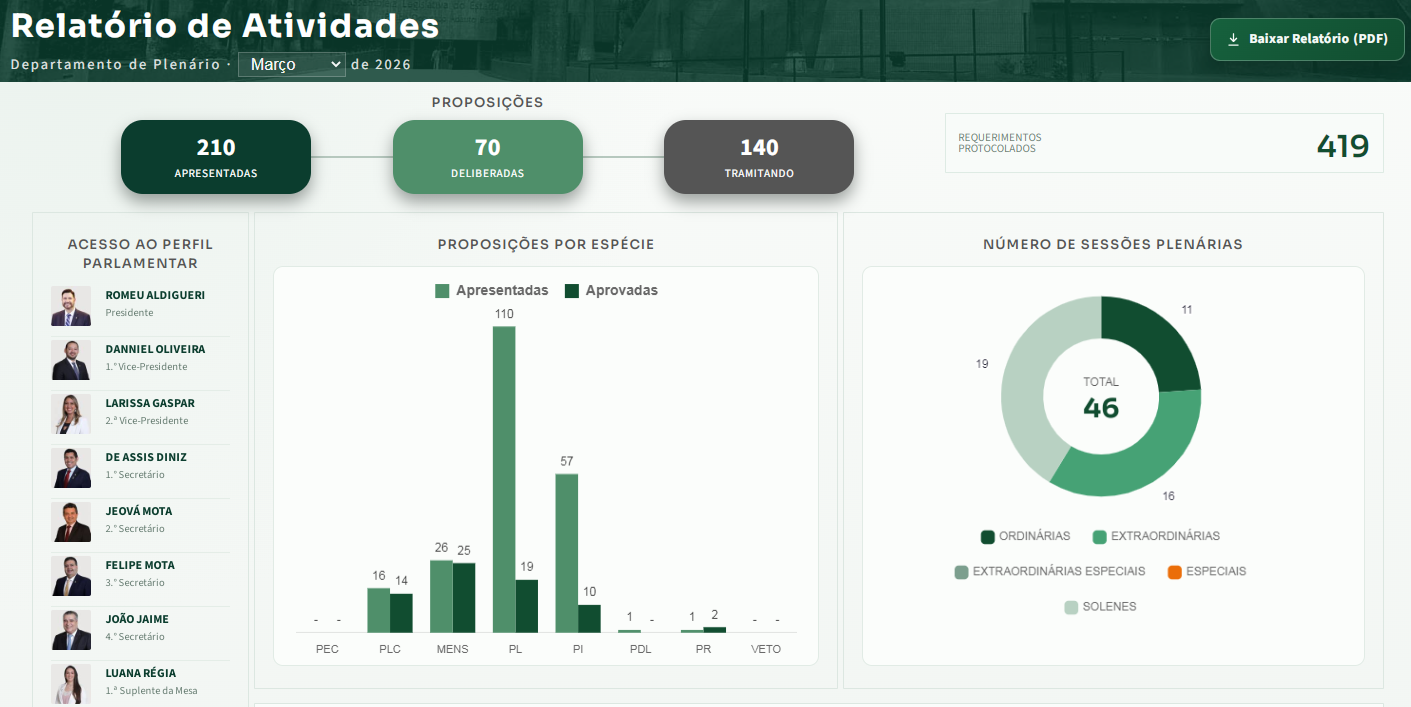Viewport: 1411px width, 707px height.
Task: Toggle the Aprovadas legend series
Action: pyautogui.click(x=611, y=291)
